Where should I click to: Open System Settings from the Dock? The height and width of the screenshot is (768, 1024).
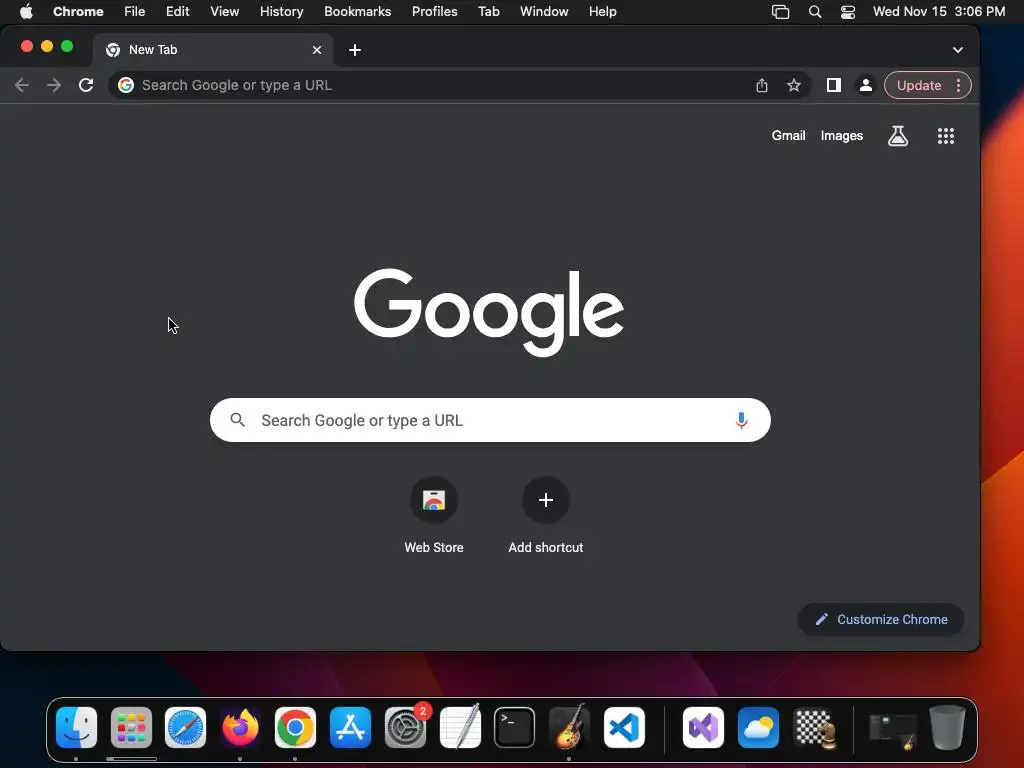[405, 727]
